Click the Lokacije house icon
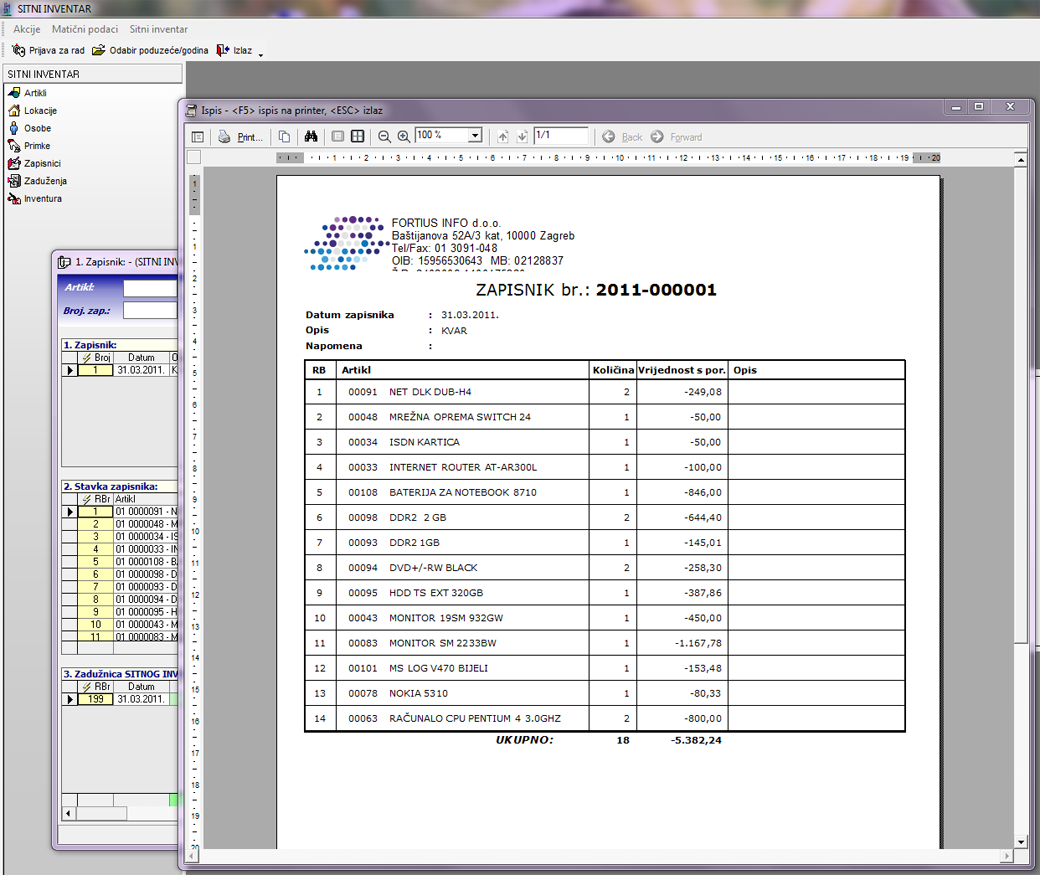Image resolution: width=1040 pixels, height=875 pixels. pos(14,111)
